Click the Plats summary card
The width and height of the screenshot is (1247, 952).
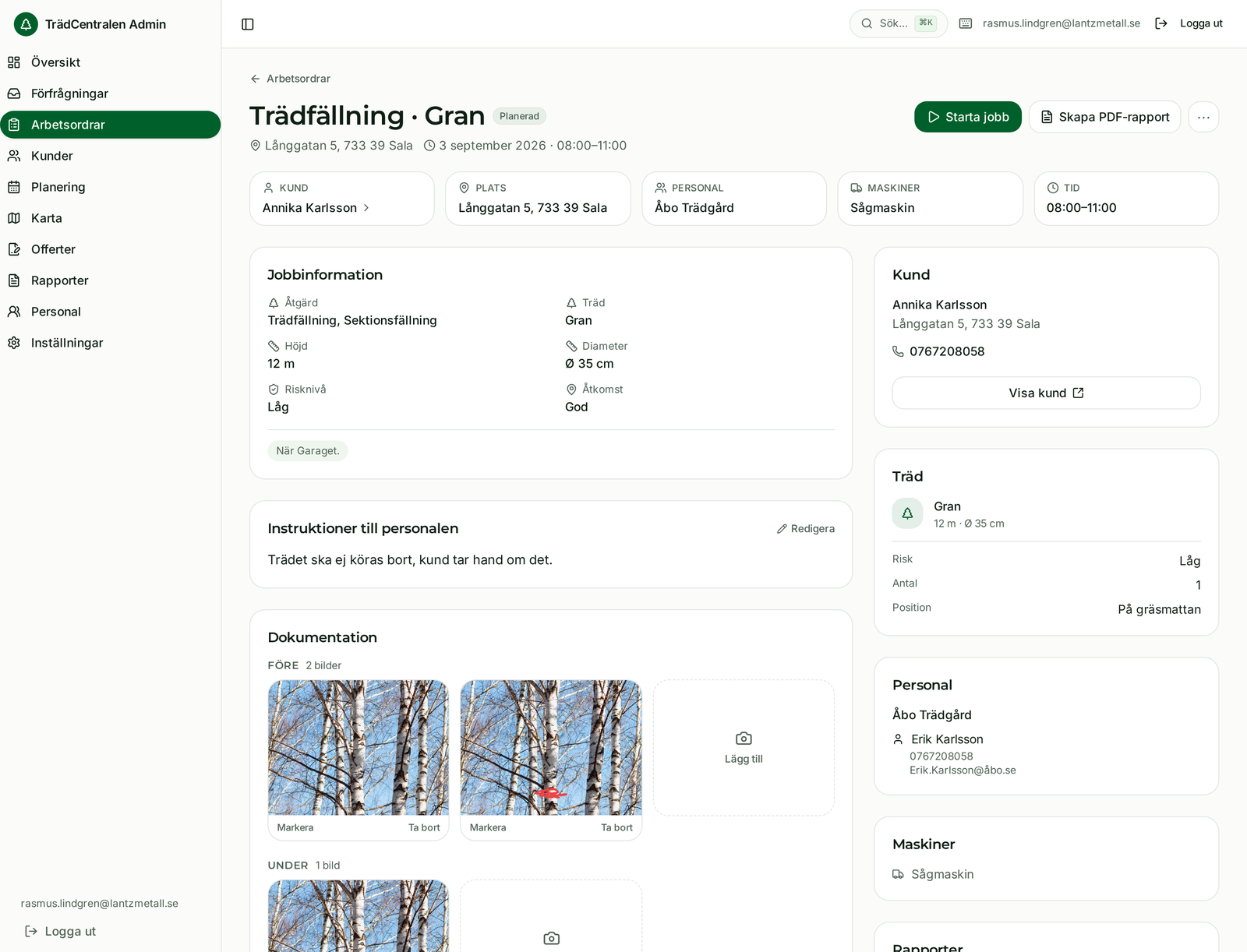pos(538,199)
